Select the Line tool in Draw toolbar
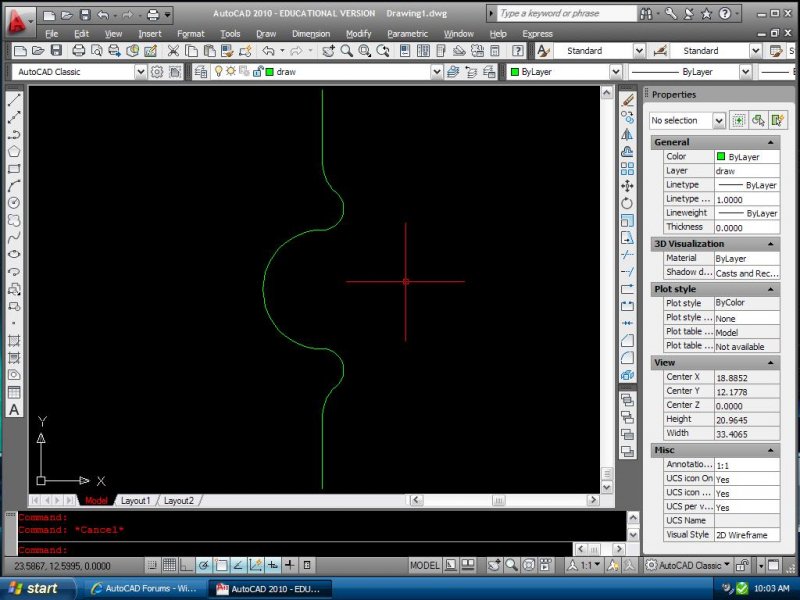This screenshot has height=600, width=800. [x=14, y=100]
